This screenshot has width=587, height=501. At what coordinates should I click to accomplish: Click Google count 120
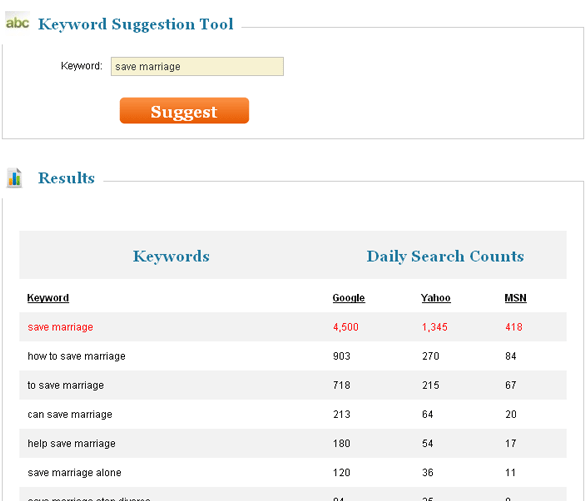[342, 473]
